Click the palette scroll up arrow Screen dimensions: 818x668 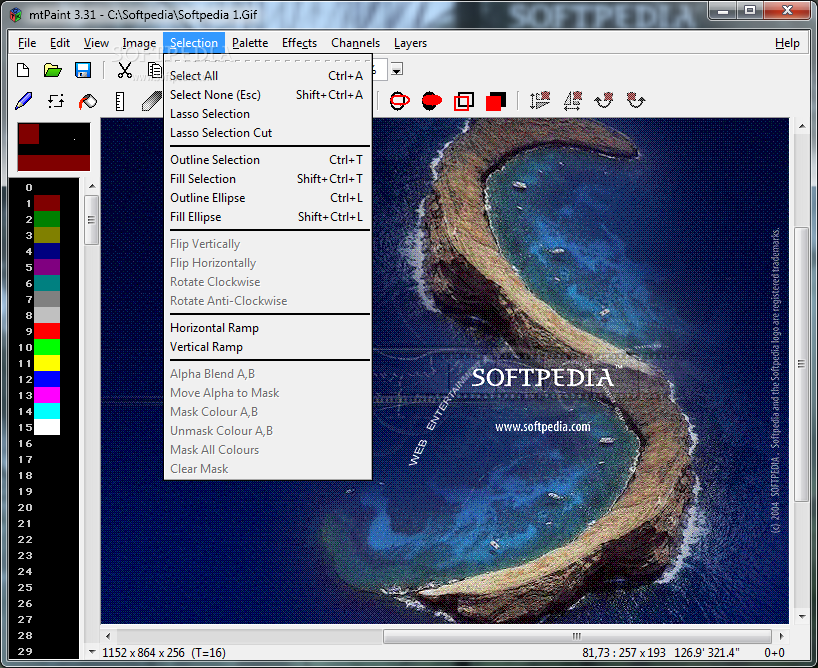click(92, 186)
